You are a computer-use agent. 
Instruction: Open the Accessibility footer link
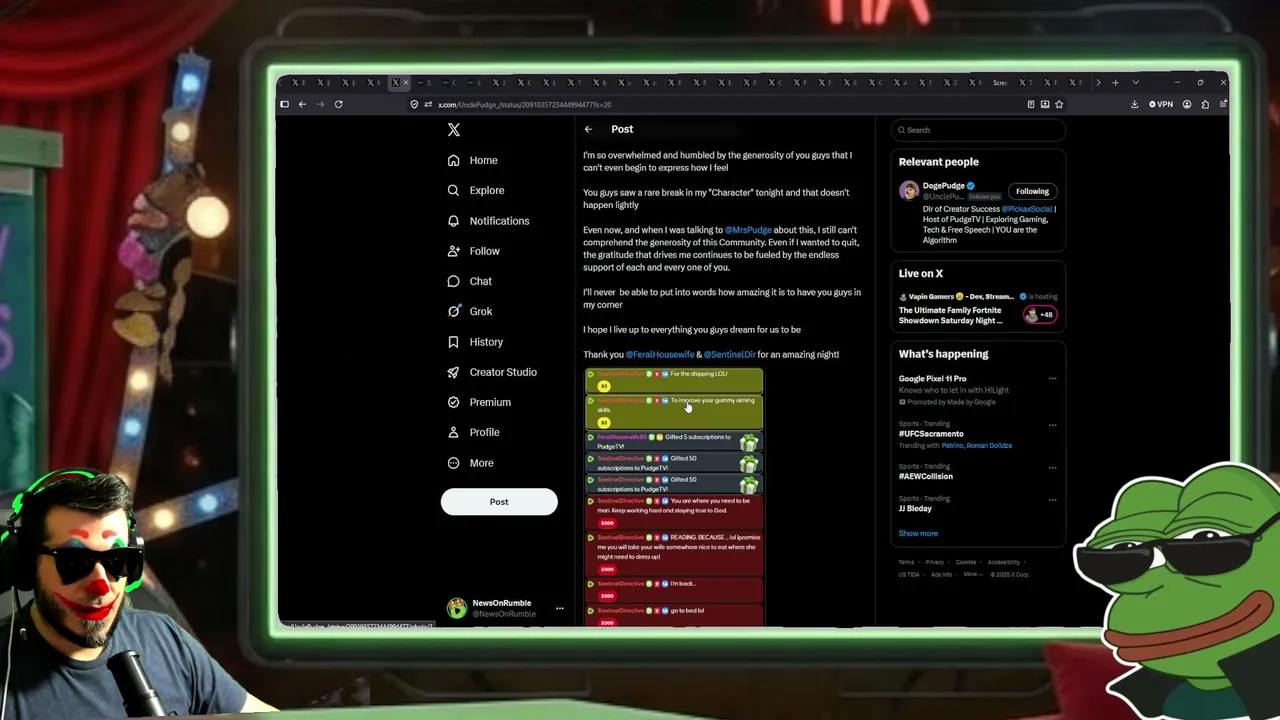pos(1004,562)
